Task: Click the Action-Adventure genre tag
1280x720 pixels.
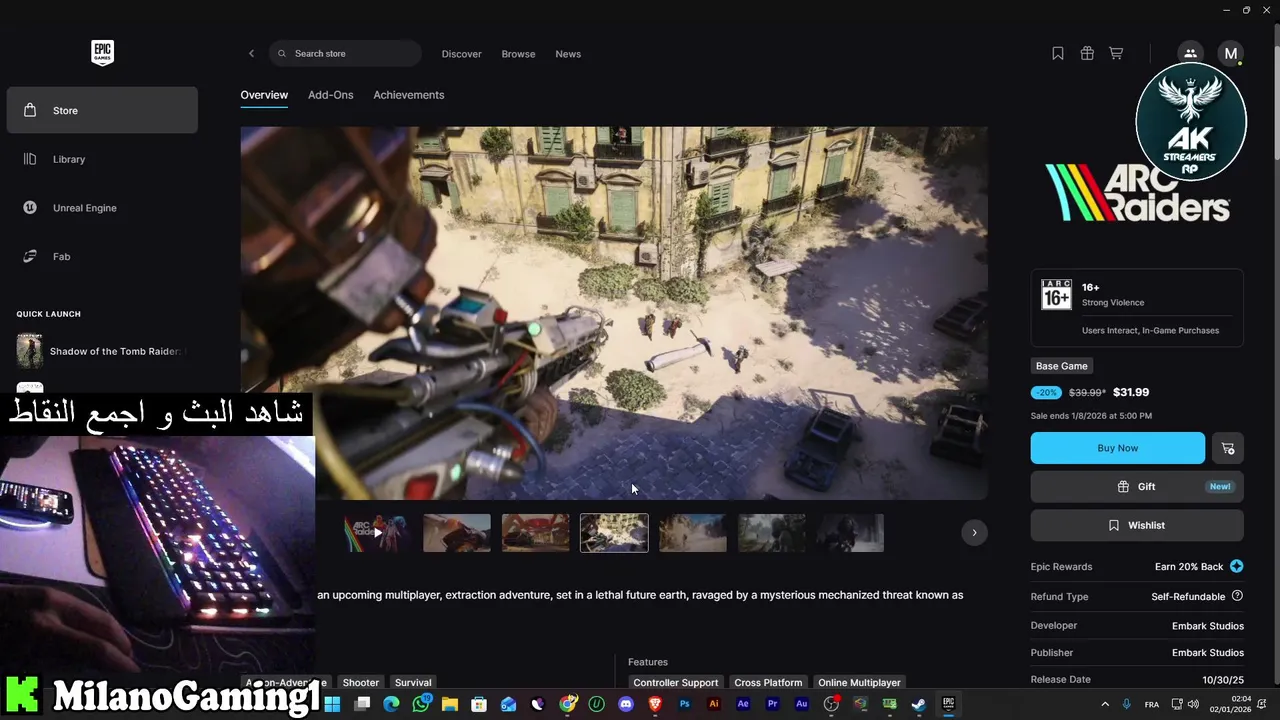Action: [x=287, y=682]
